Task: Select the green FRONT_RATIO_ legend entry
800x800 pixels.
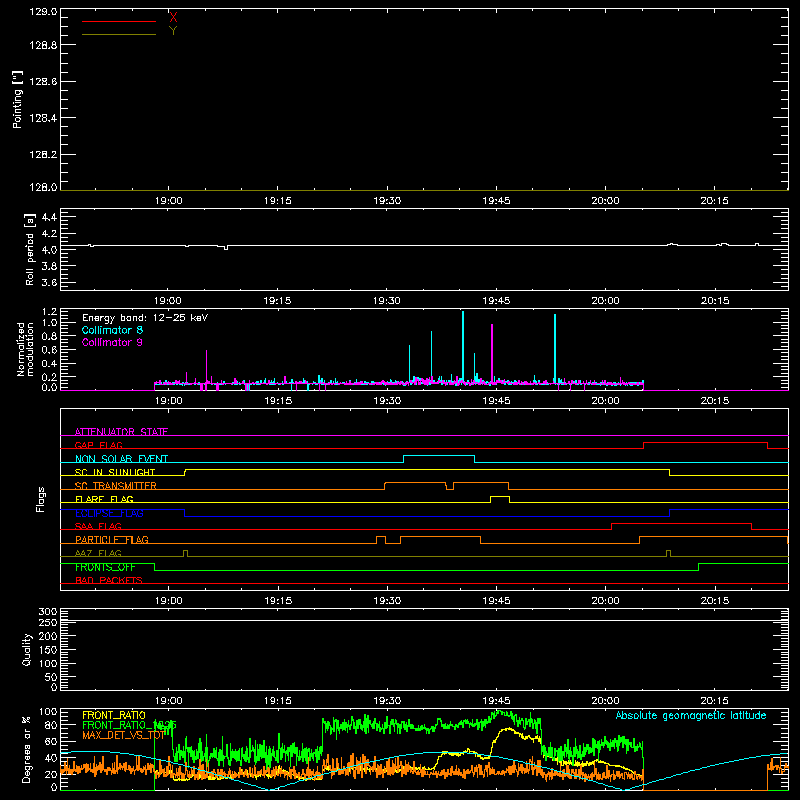Action: 130,725
